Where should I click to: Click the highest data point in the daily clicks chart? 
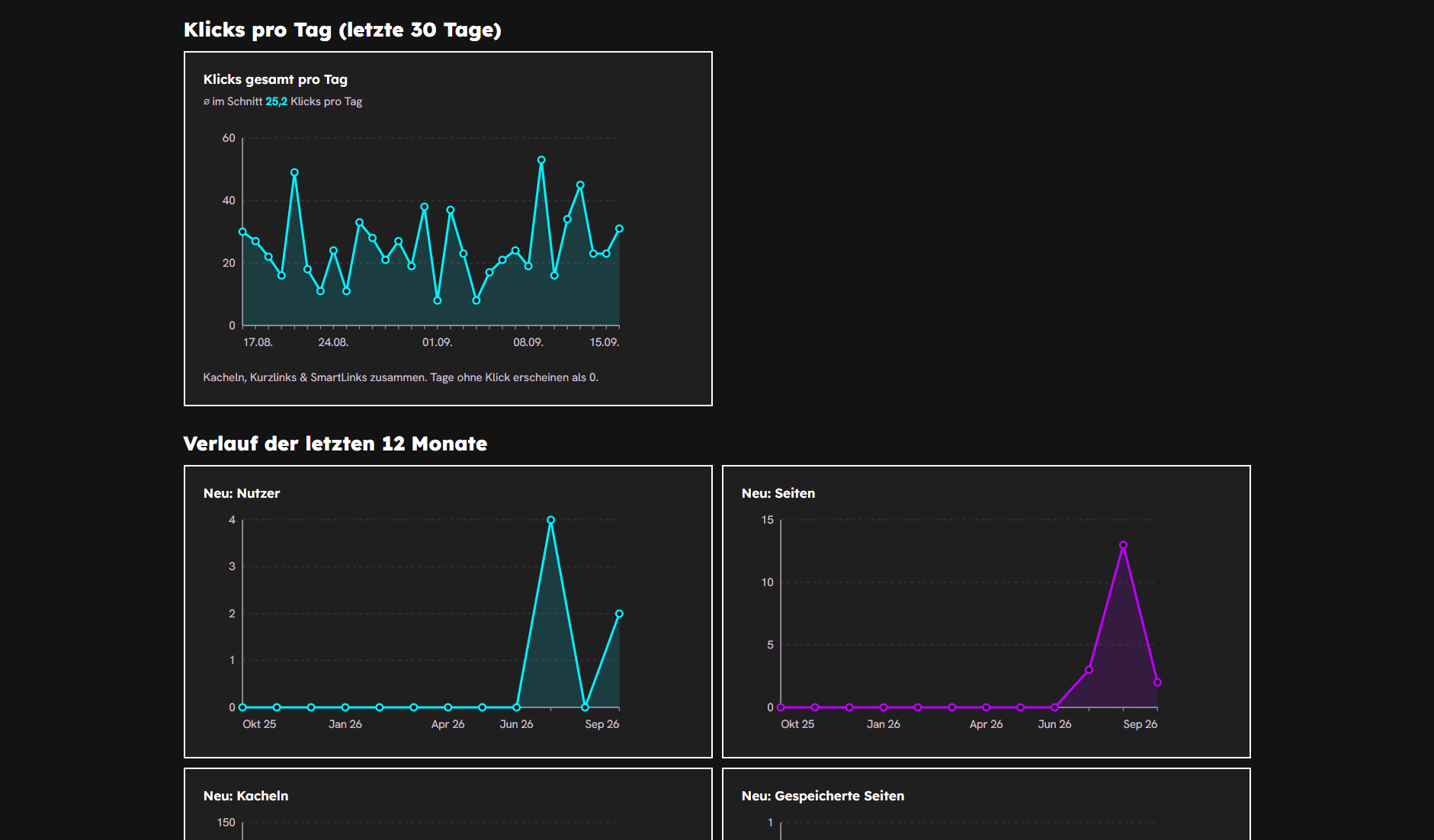click(x=541, y=160)
